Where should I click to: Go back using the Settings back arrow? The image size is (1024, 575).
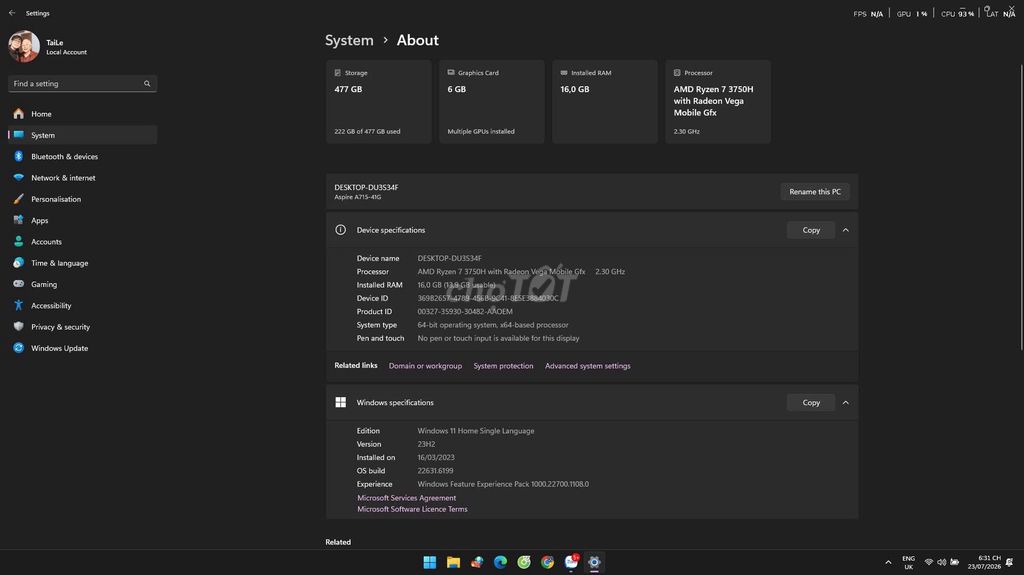tap(12, 13)
